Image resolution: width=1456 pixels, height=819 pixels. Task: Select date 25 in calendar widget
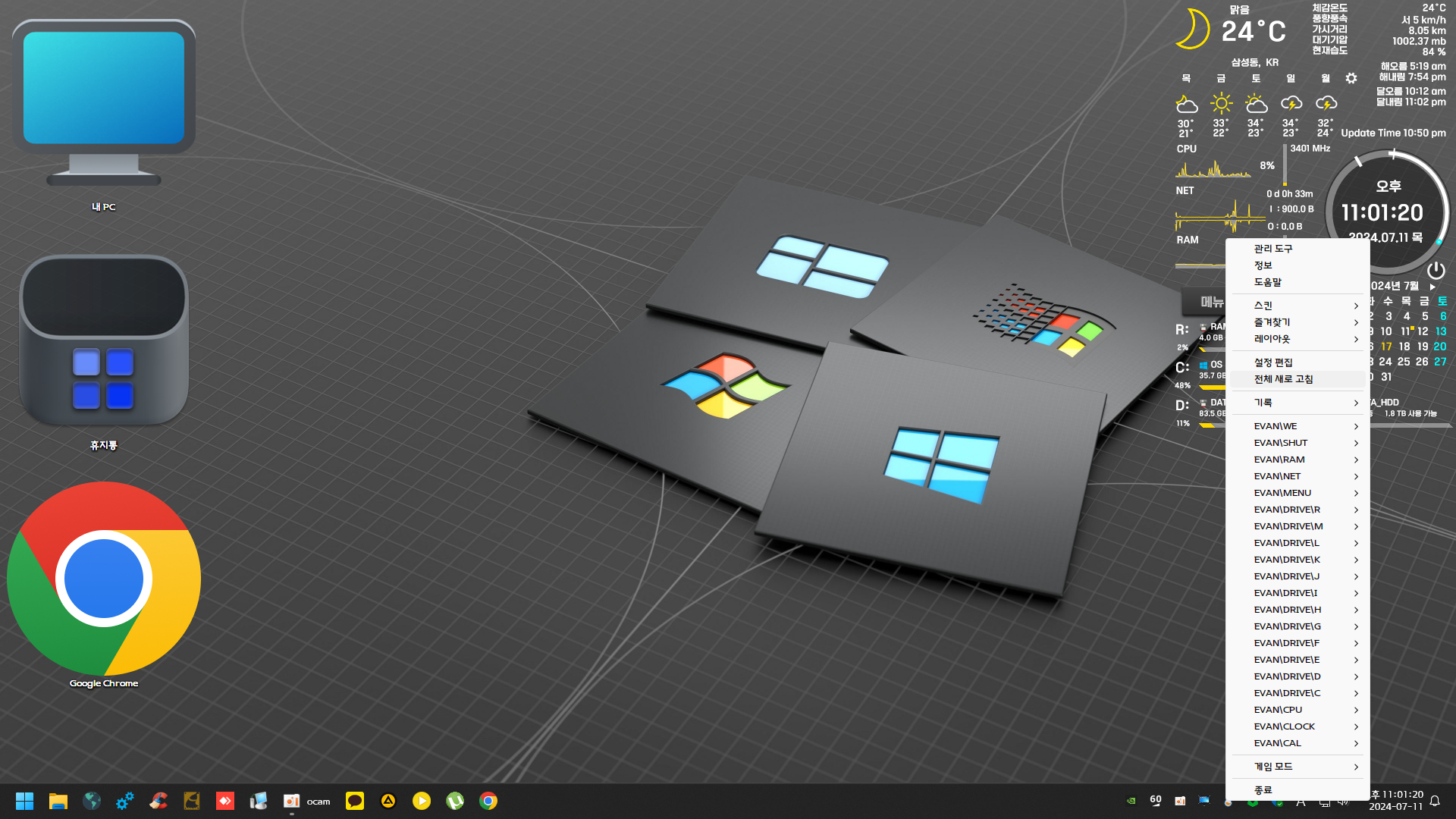click(x=1404, y=362)
